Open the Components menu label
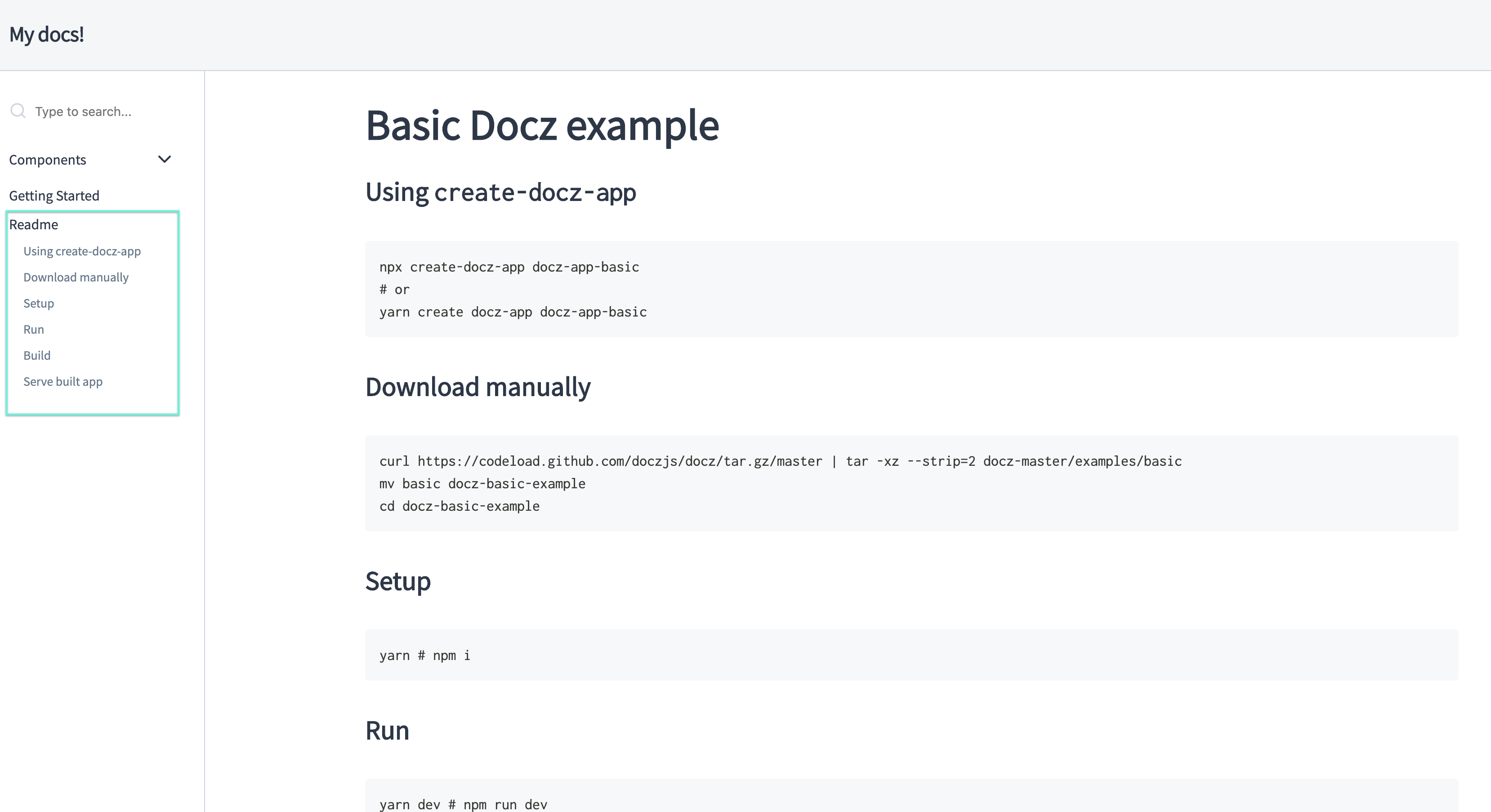The width and height of the screenshot is (1491, 812). point(48,160)
